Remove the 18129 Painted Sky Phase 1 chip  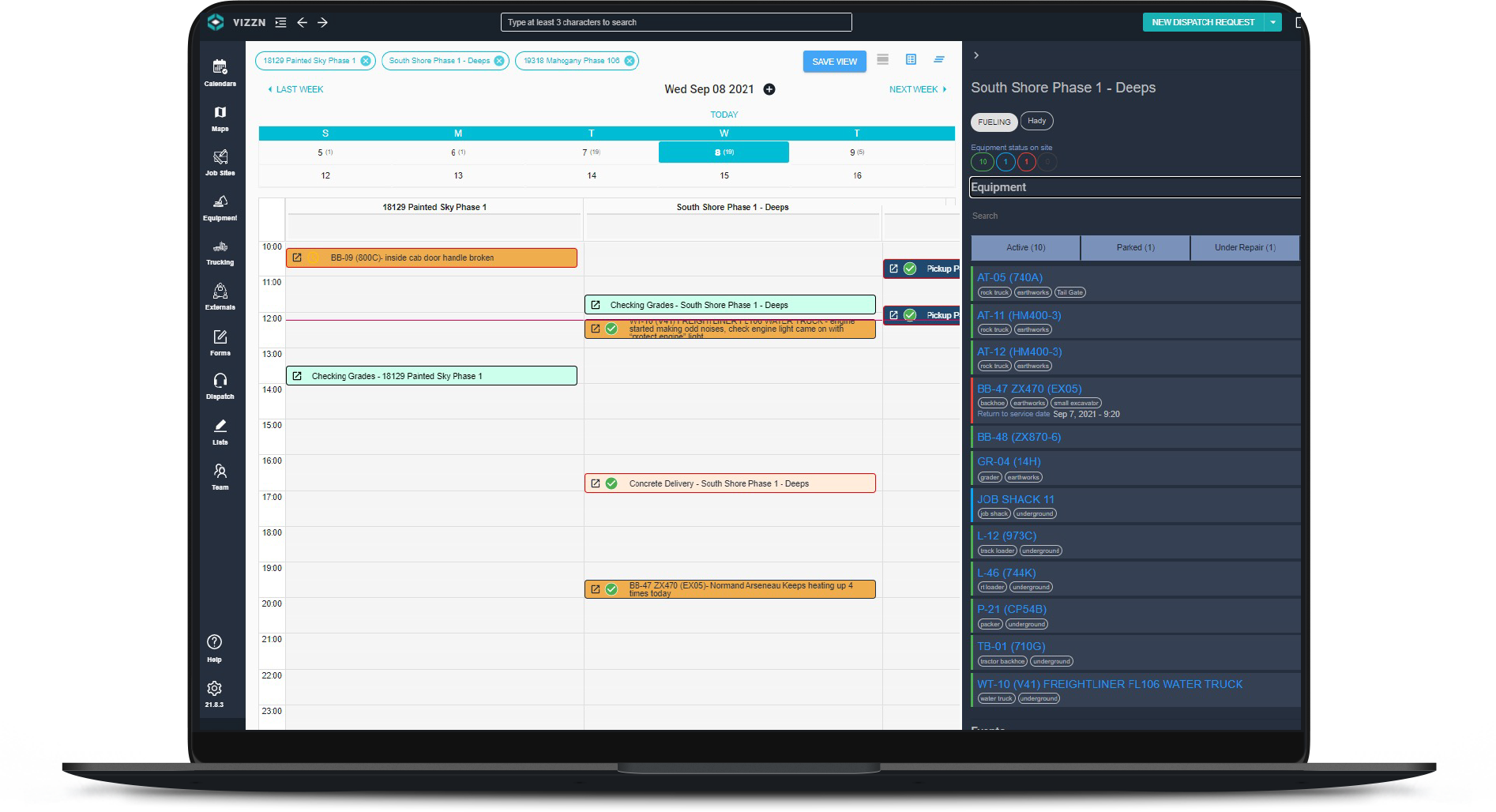(366, 61)
